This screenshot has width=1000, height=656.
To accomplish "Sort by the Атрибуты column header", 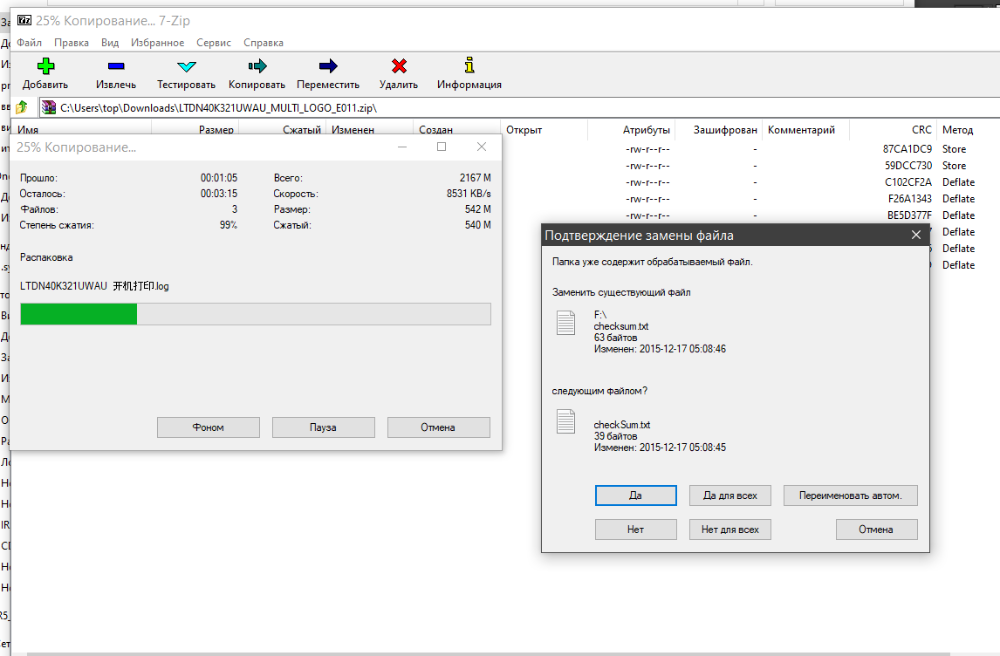I will [647, 130].
